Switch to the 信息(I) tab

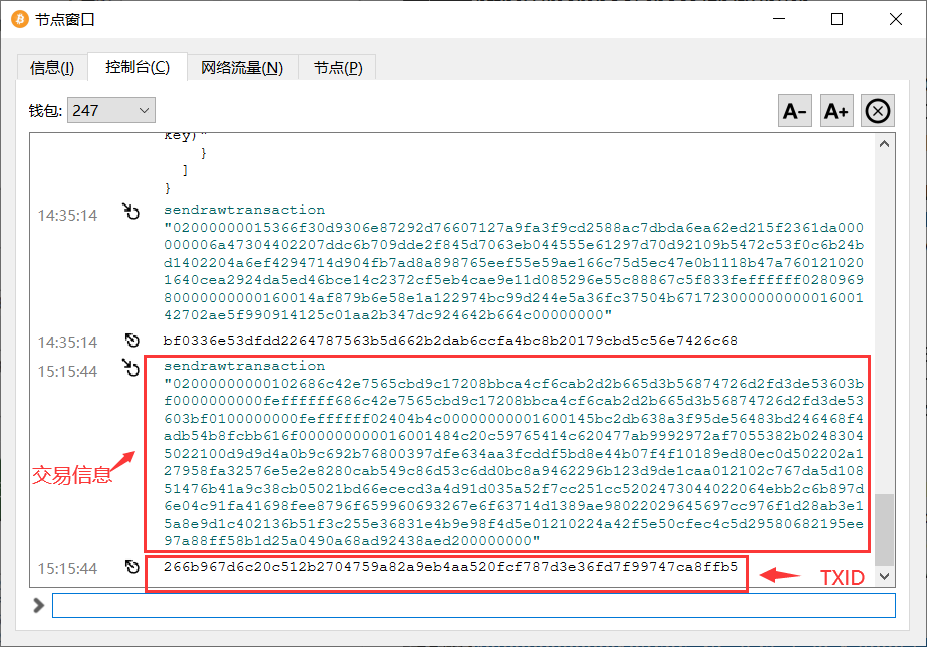(52, 68)
